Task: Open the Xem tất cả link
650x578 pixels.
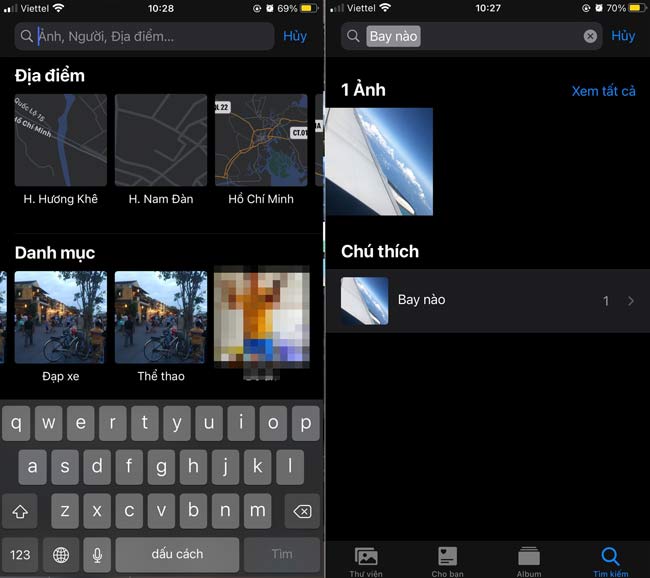Action: pos(603,91)
